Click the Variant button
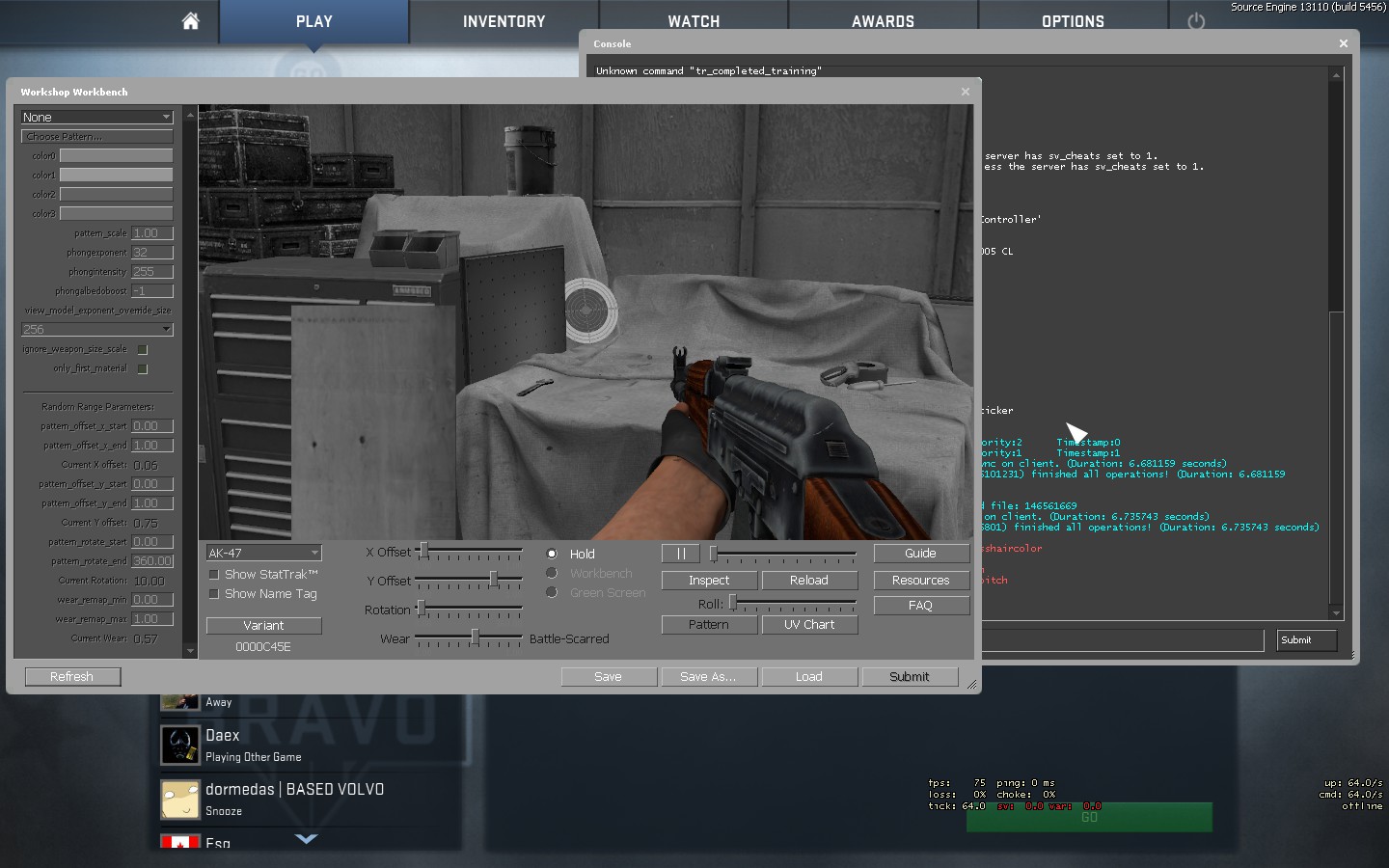1389x868 pixels. point(263,626)
